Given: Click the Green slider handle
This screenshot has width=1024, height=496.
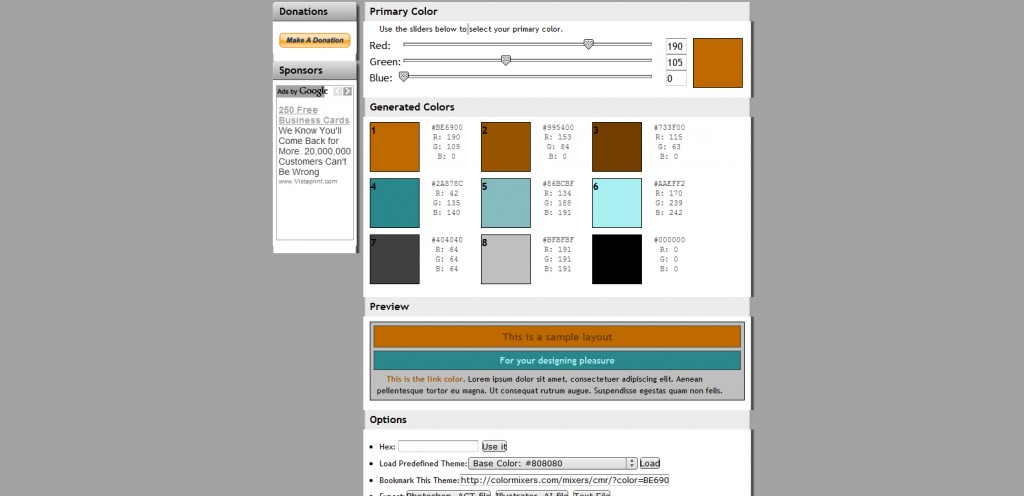Looking at the screenshot, I should pos(505,60).
